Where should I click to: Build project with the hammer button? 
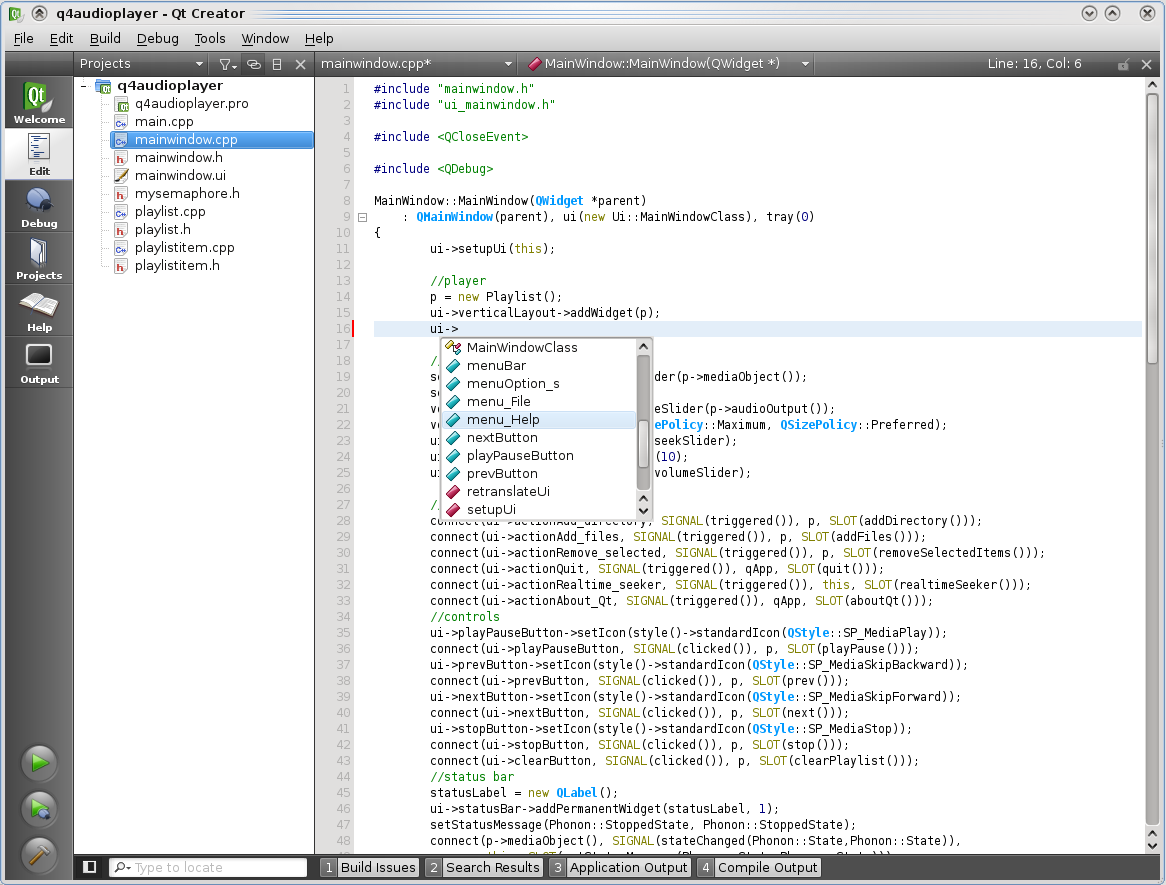click(39, 855)
